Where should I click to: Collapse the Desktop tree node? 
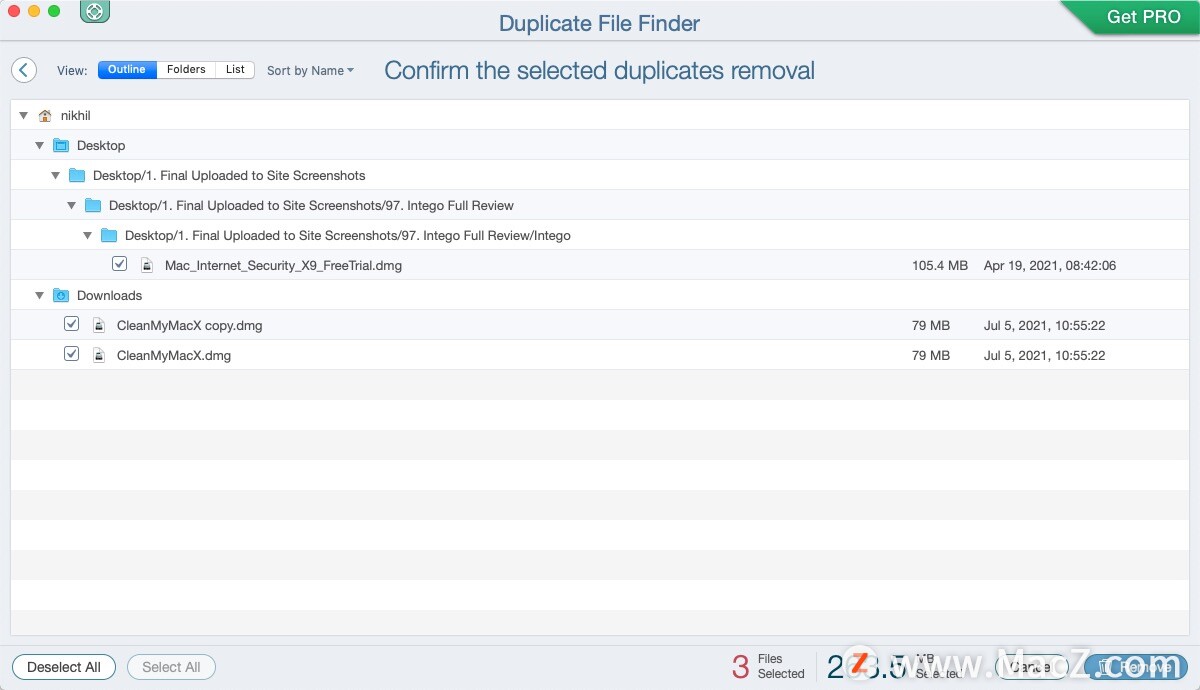point(40,146)
